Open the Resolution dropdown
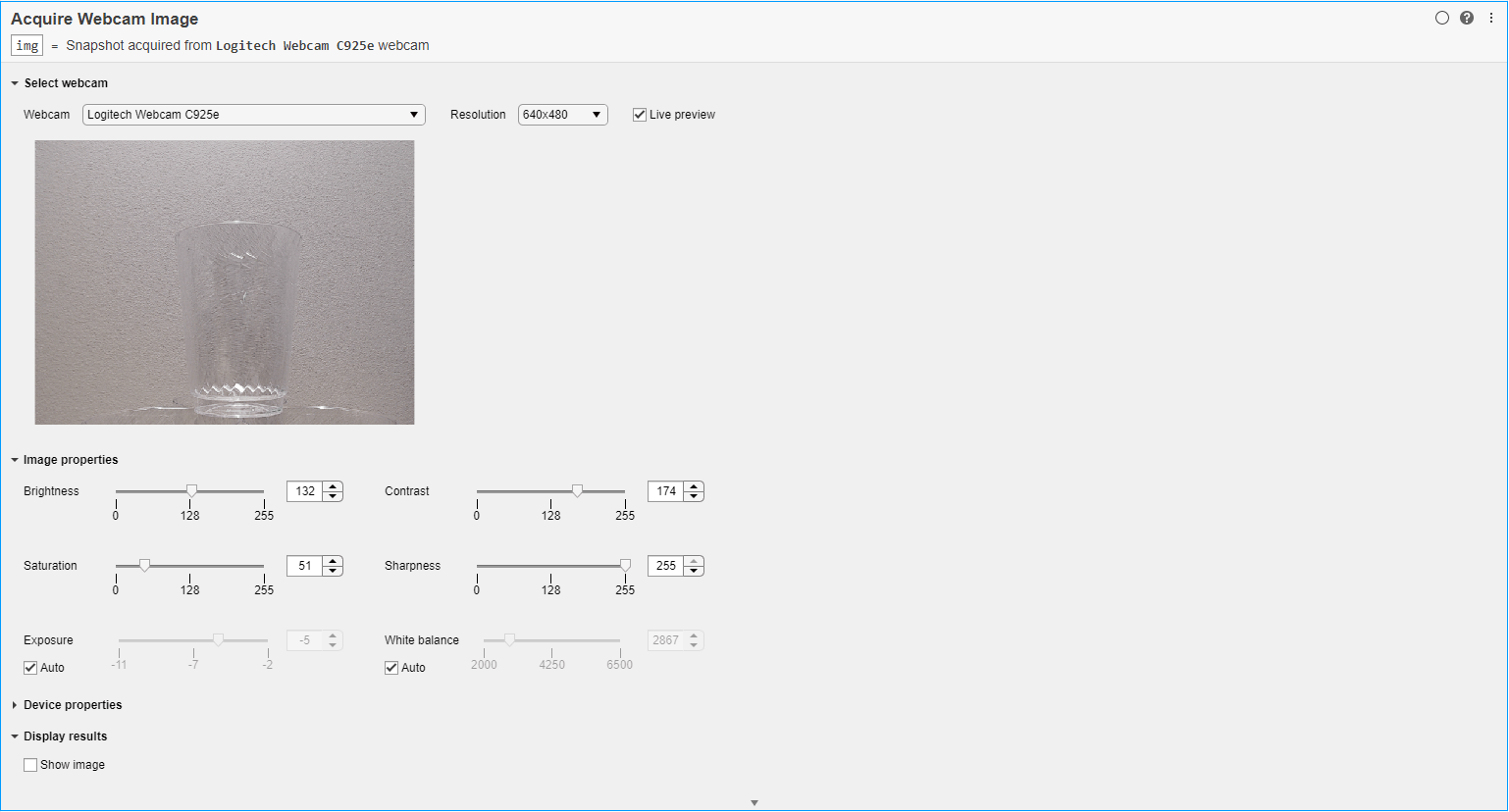The image size is (1509, 812). (x=596, y=114)
